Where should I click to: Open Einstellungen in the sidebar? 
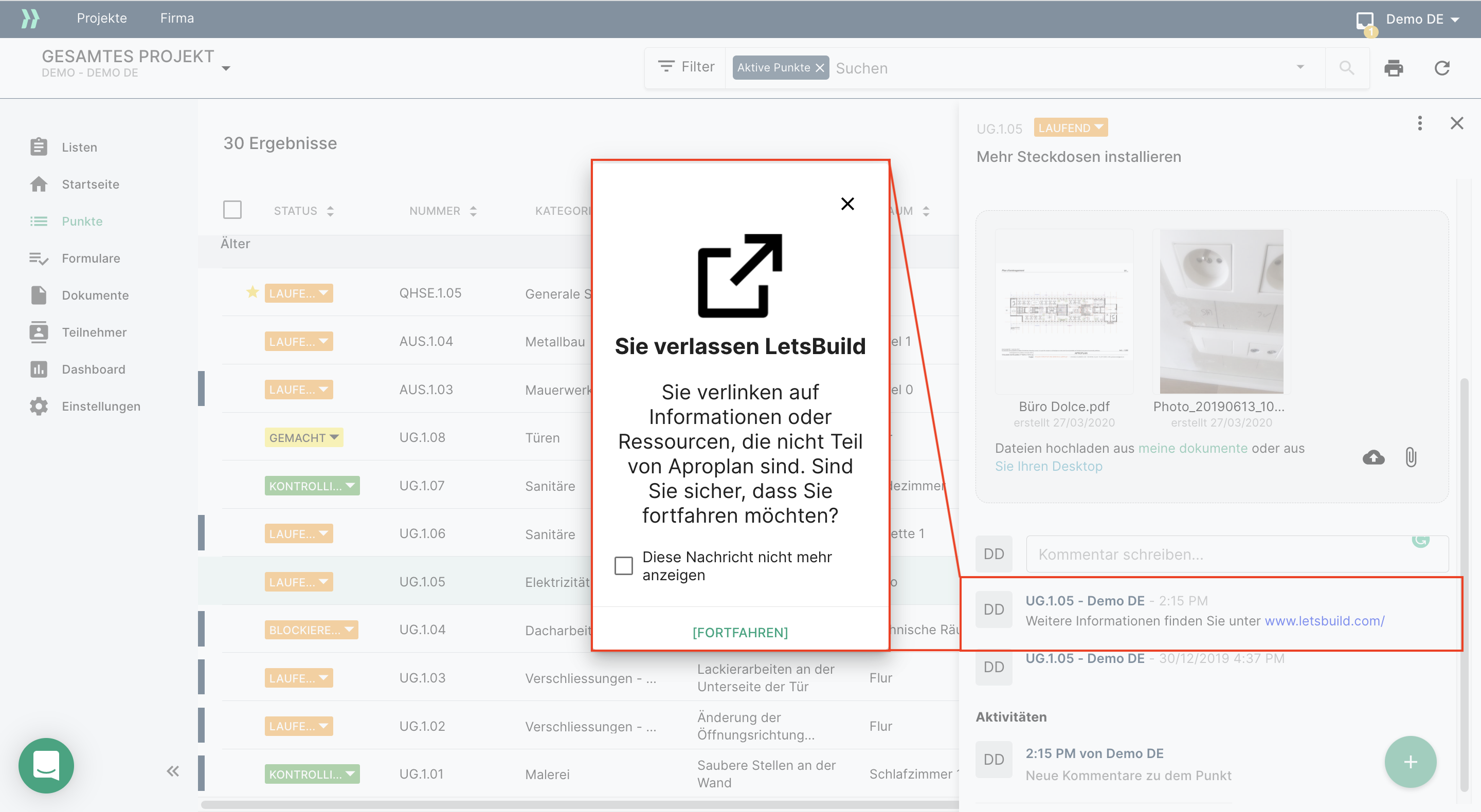(x=85, y=407)
